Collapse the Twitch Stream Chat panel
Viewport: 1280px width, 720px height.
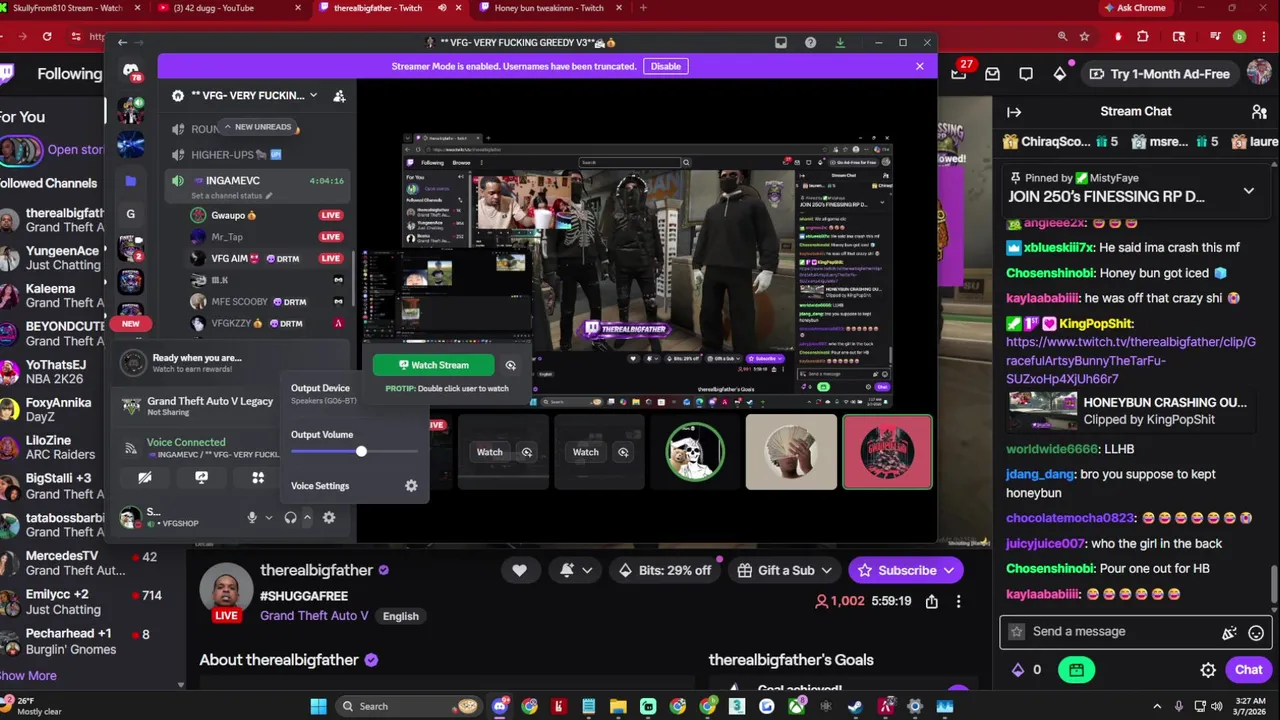pyautogui.click(x=1014, y=112)
